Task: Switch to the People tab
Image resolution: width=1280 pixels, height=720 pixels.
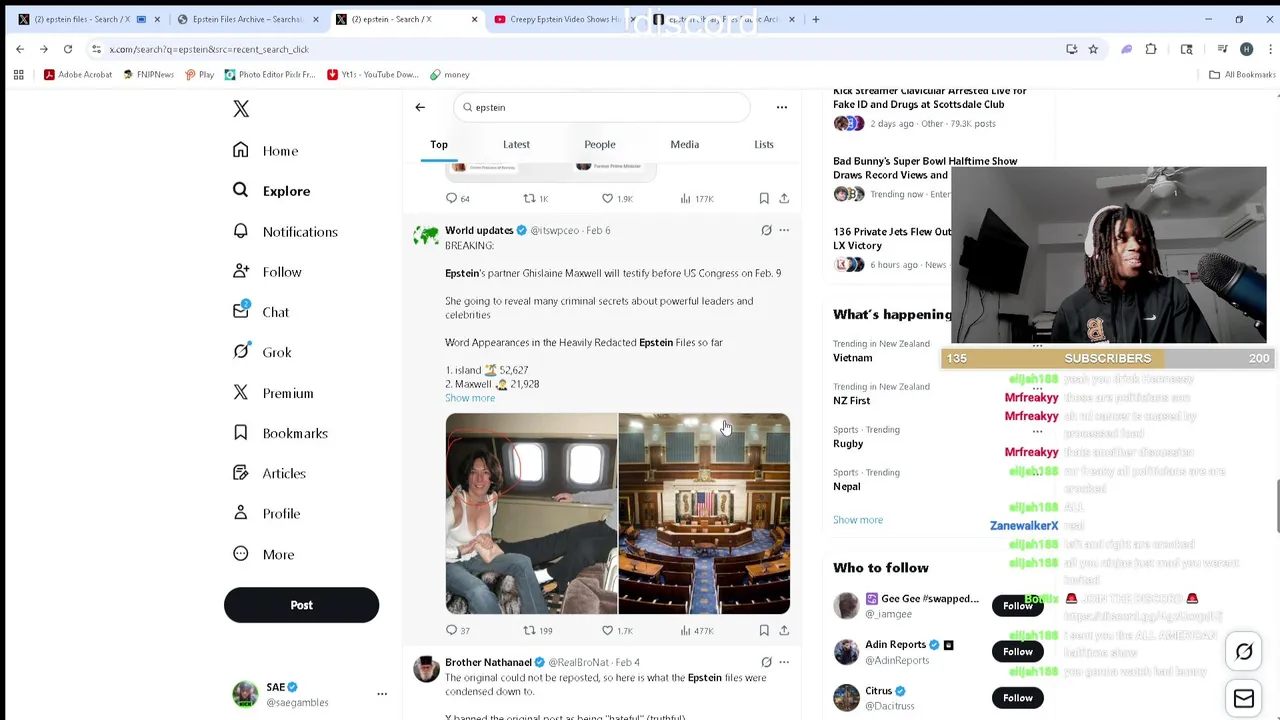Action: 600,144
